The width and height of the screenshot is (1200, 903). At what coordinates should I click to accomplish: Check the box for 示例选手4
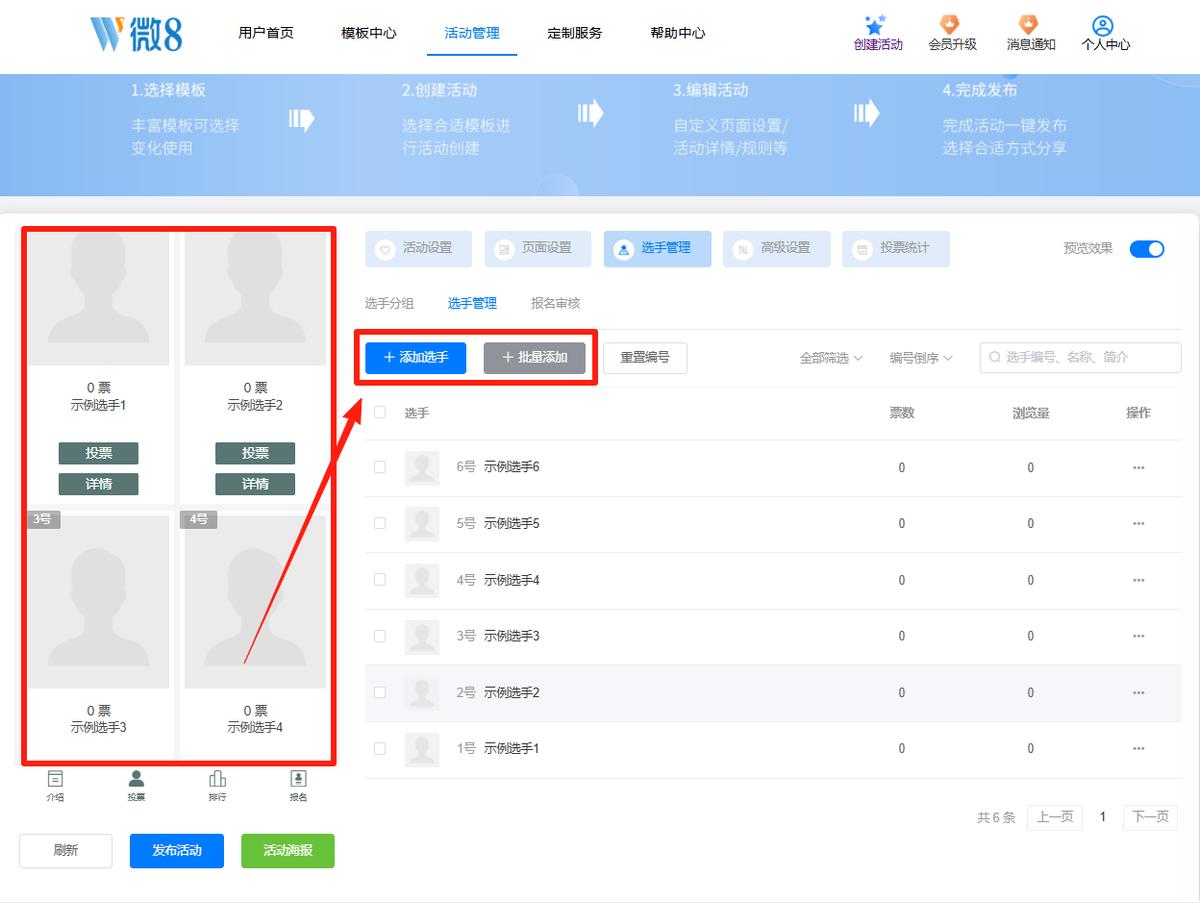point(379,580)
